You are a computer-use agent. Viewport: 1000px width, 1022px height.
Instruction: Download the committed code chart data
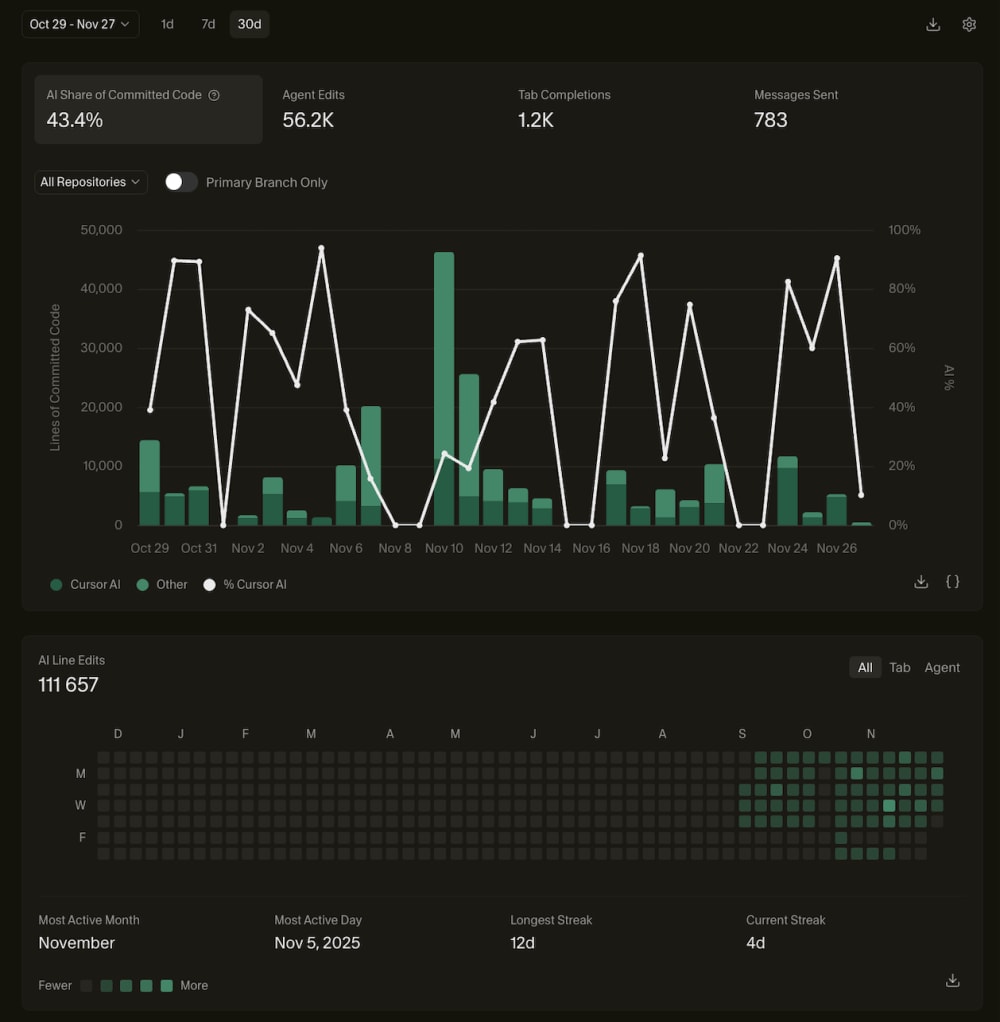point(920,581)
